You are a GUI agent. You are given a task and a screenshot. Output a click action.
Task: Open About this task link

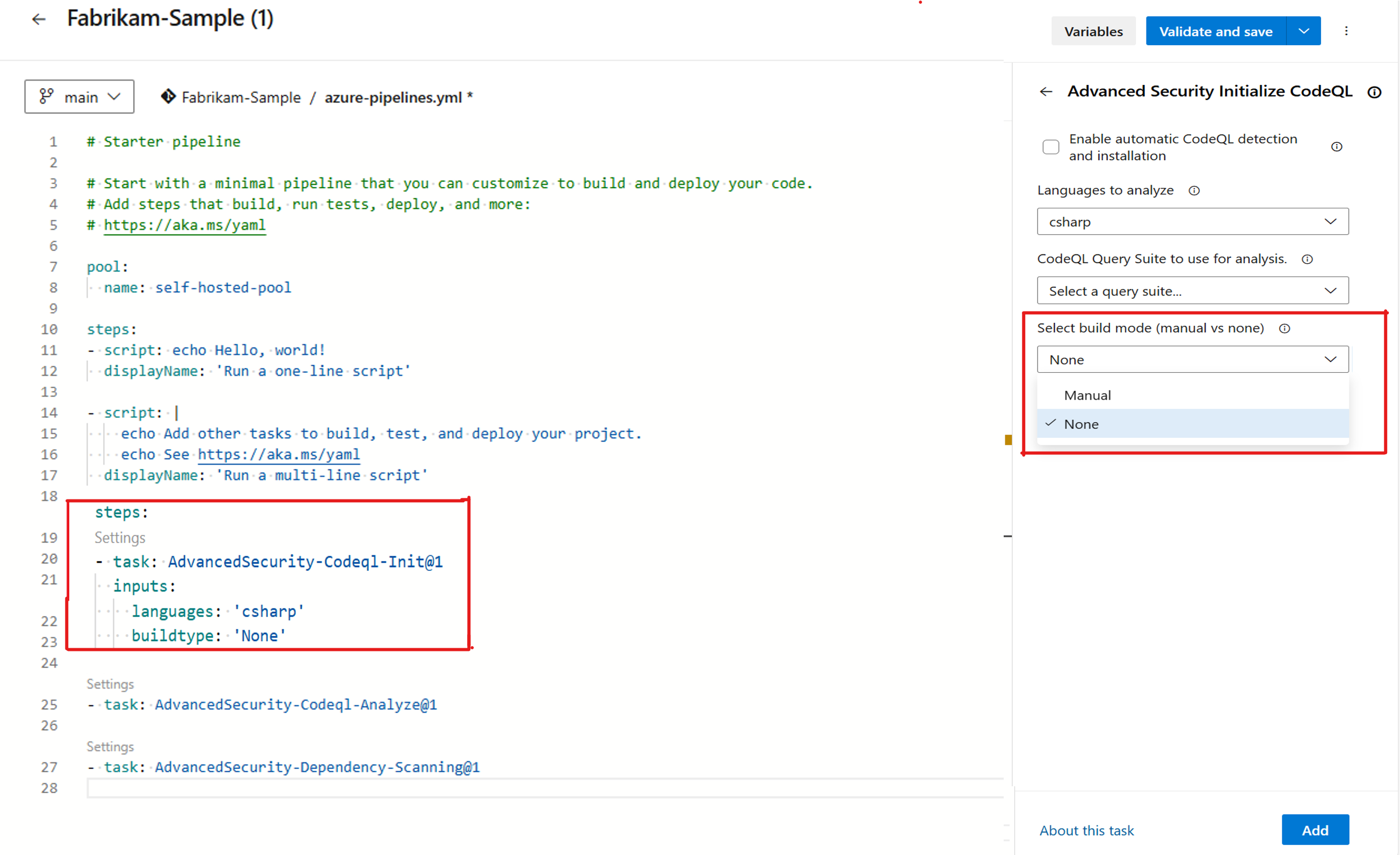tap(1086, 831)
